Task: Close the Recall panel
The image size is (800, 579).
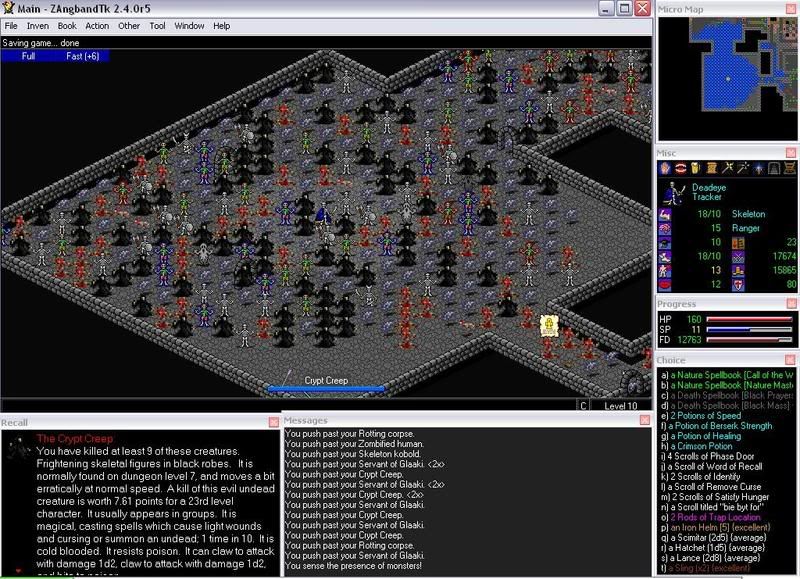Action: coord(273,422)
